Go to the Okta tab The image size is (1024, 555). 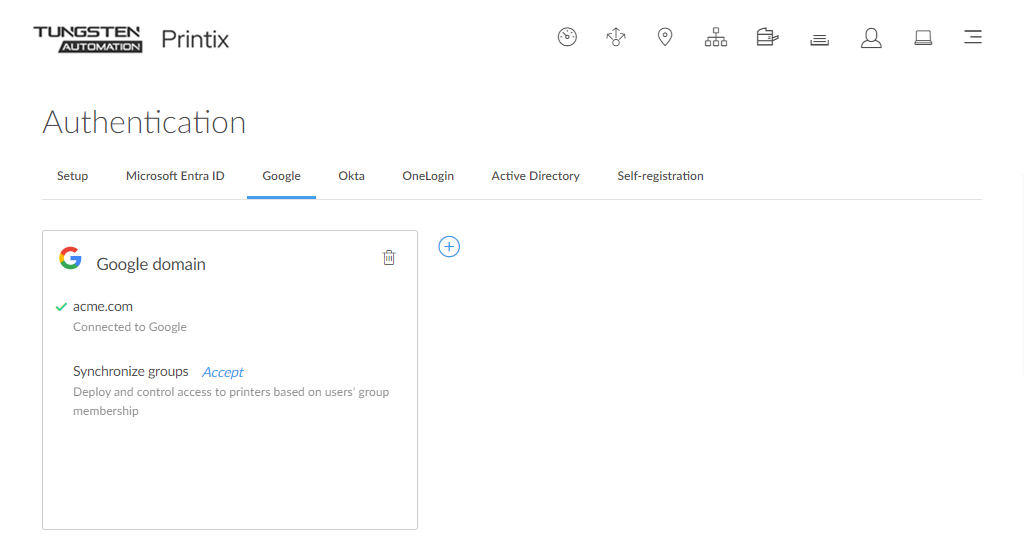pyautogui.click(x=351, y=176)
